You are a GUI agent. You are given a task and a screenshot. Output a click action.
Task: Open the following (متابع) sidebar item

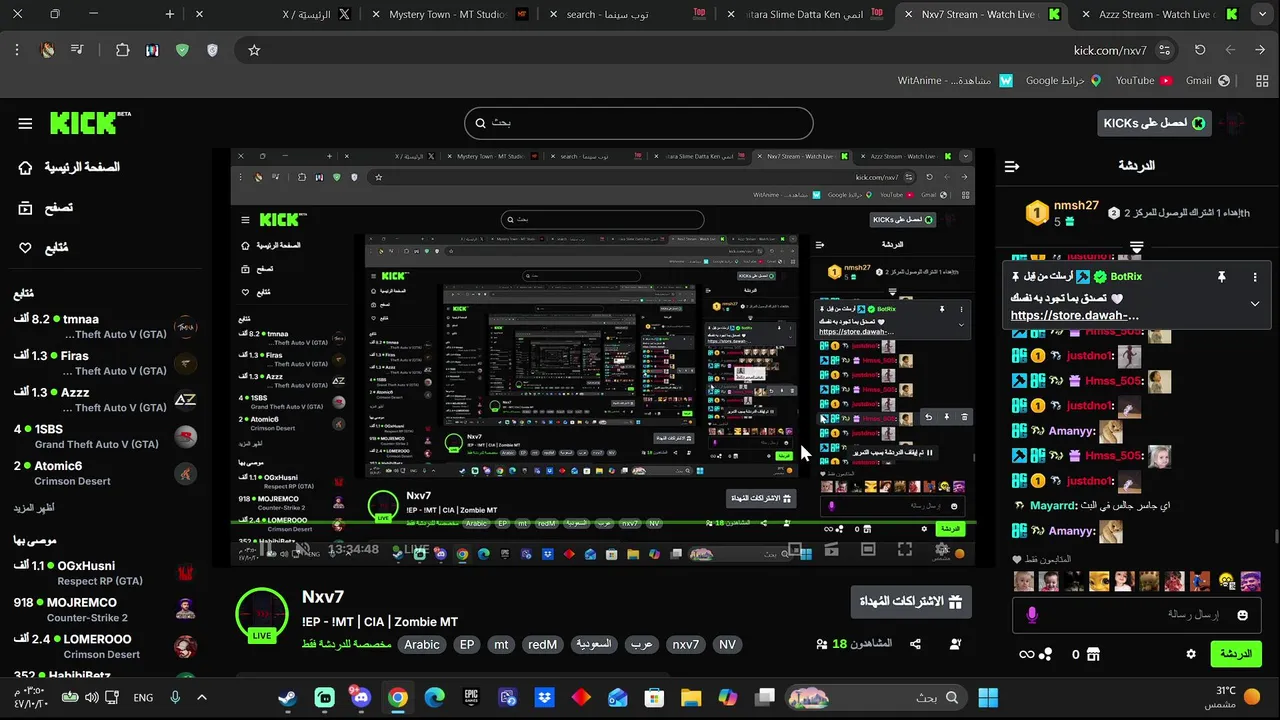pyautogui.click(x=44, y=248)
